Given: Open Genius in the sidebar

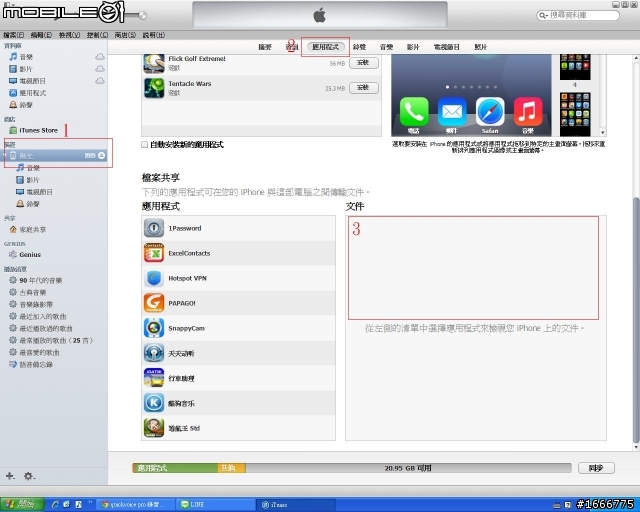Looking at the screenshot, I should (x=30, y=254).
